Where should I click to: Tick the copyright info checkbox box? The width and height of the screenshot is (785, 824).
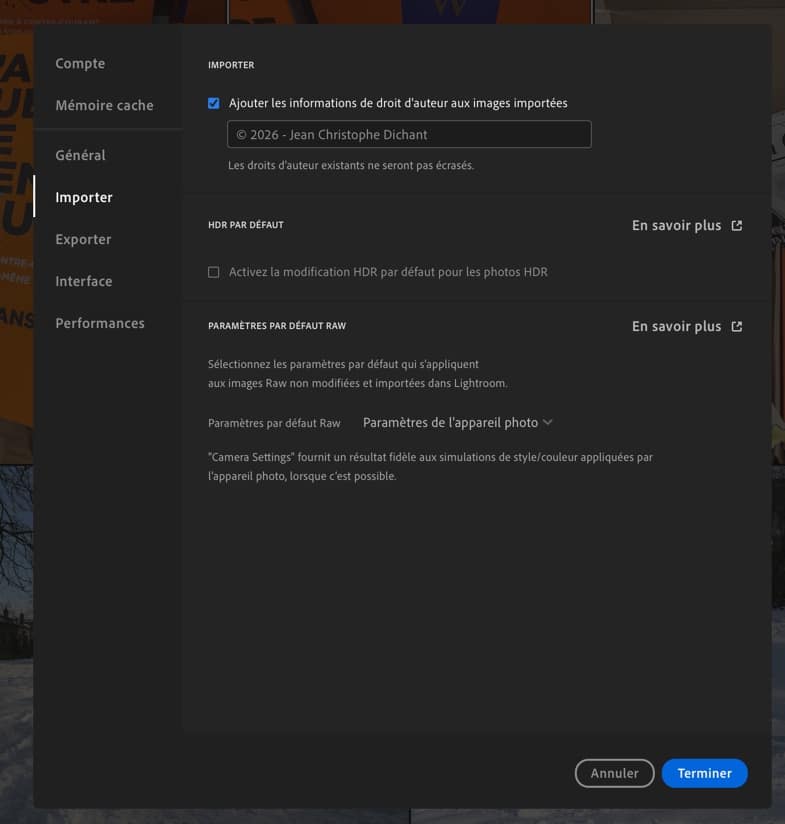pyautogui.click(x=213, y=103)
